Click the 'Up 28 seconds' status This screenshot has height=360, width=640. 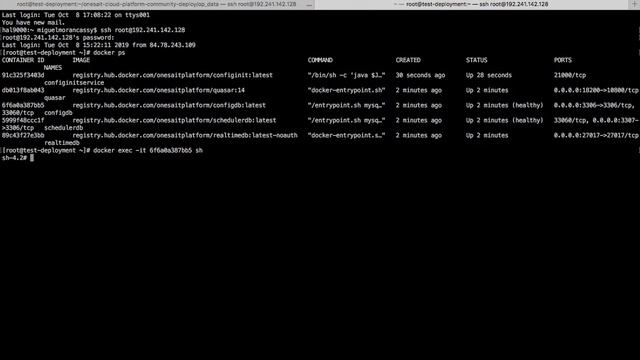[489, 75]
